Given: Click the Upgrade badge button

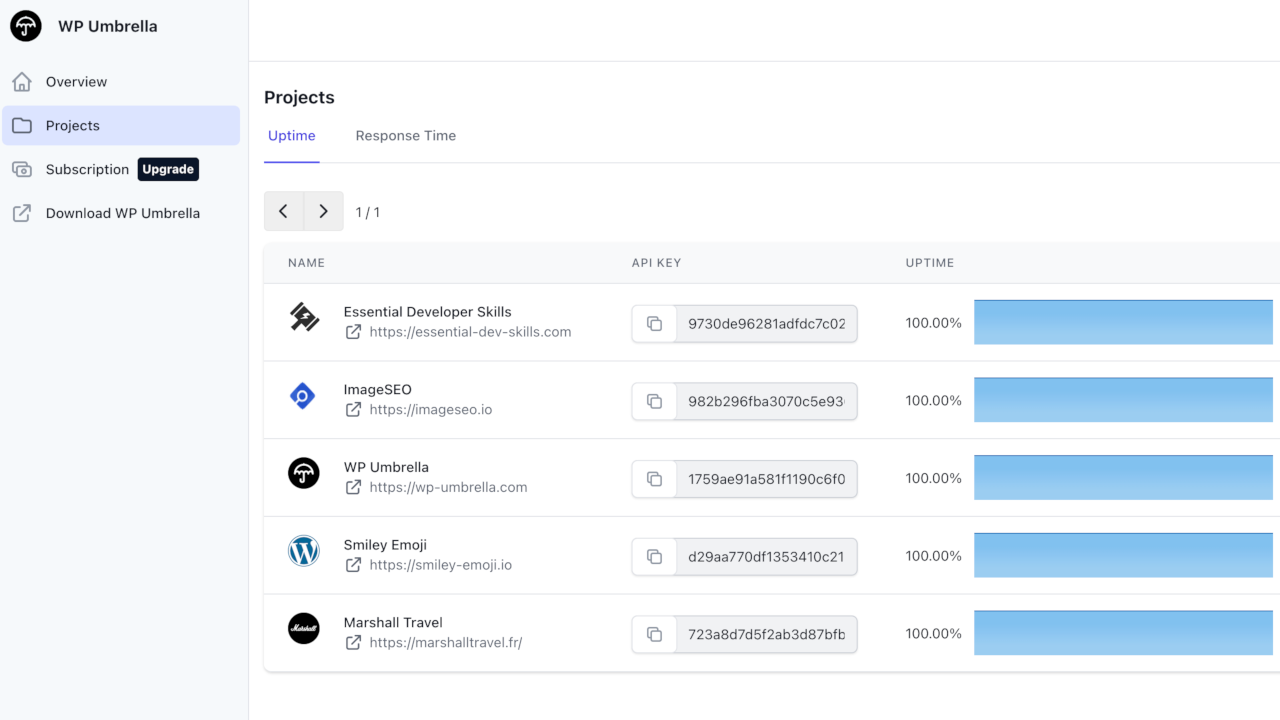Looking at the screenshot, I should point(168,170).
